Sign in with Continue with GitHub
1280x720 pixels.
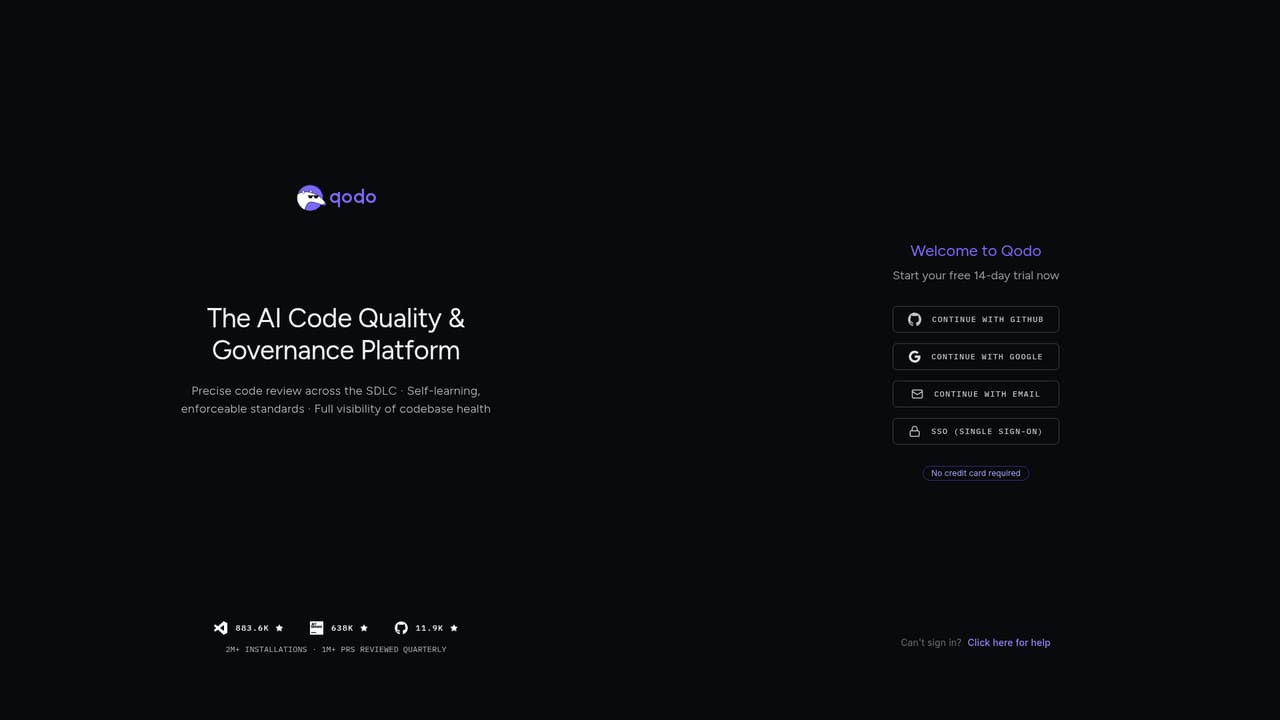976,319
